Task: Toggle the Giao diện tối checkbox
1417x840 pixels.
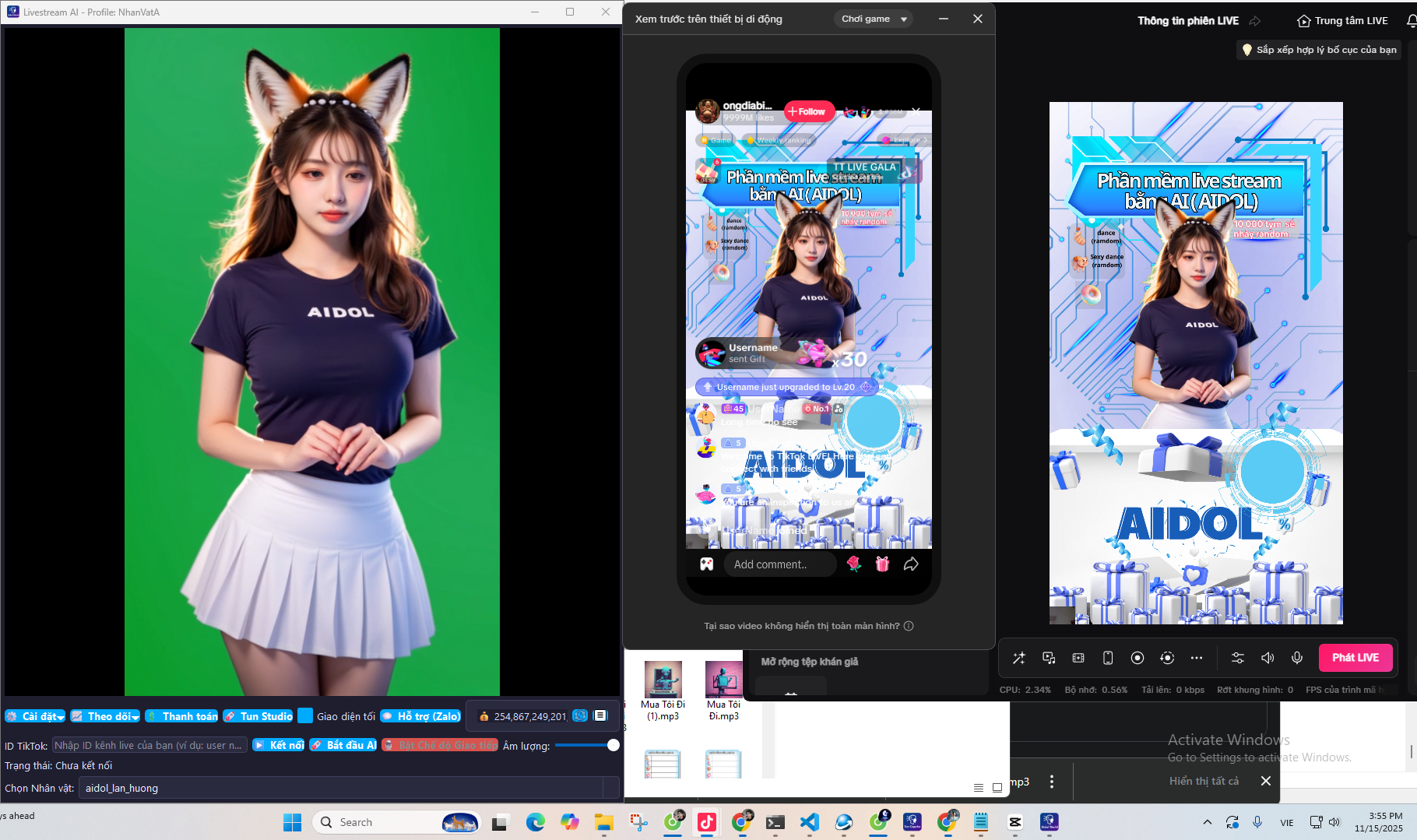Action: click(x=305, y=716)
